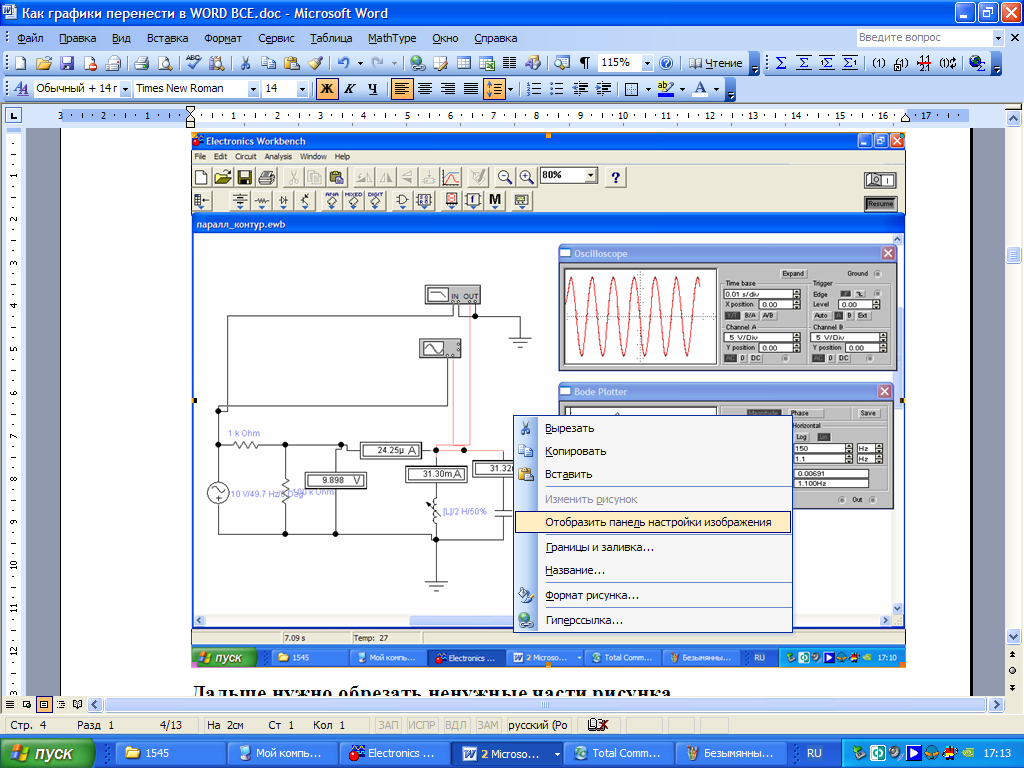This screenshot has width=1024, height=768.
Task: Print the document via the printer icon
Action: pos(141,63)
